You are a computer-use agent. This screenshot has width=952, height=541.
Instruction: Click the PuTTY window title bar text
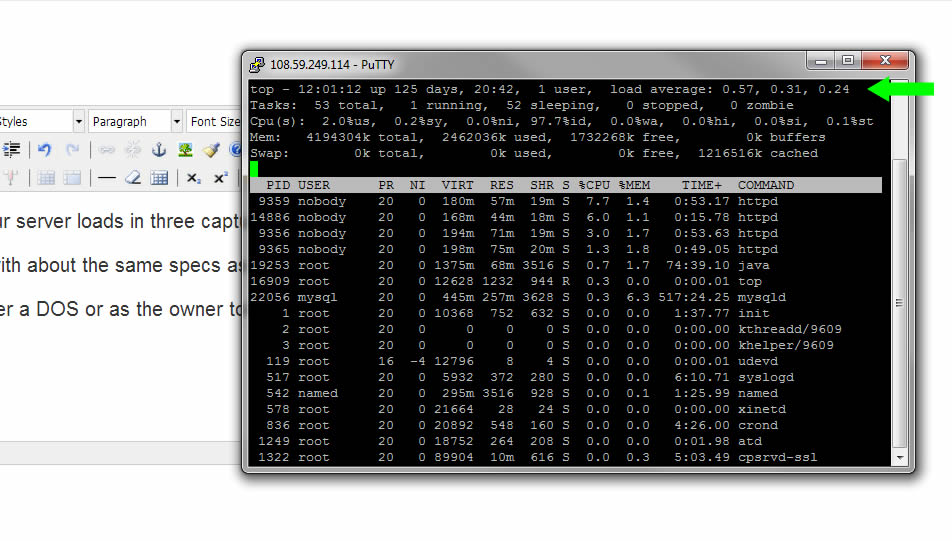coord(332,64)
